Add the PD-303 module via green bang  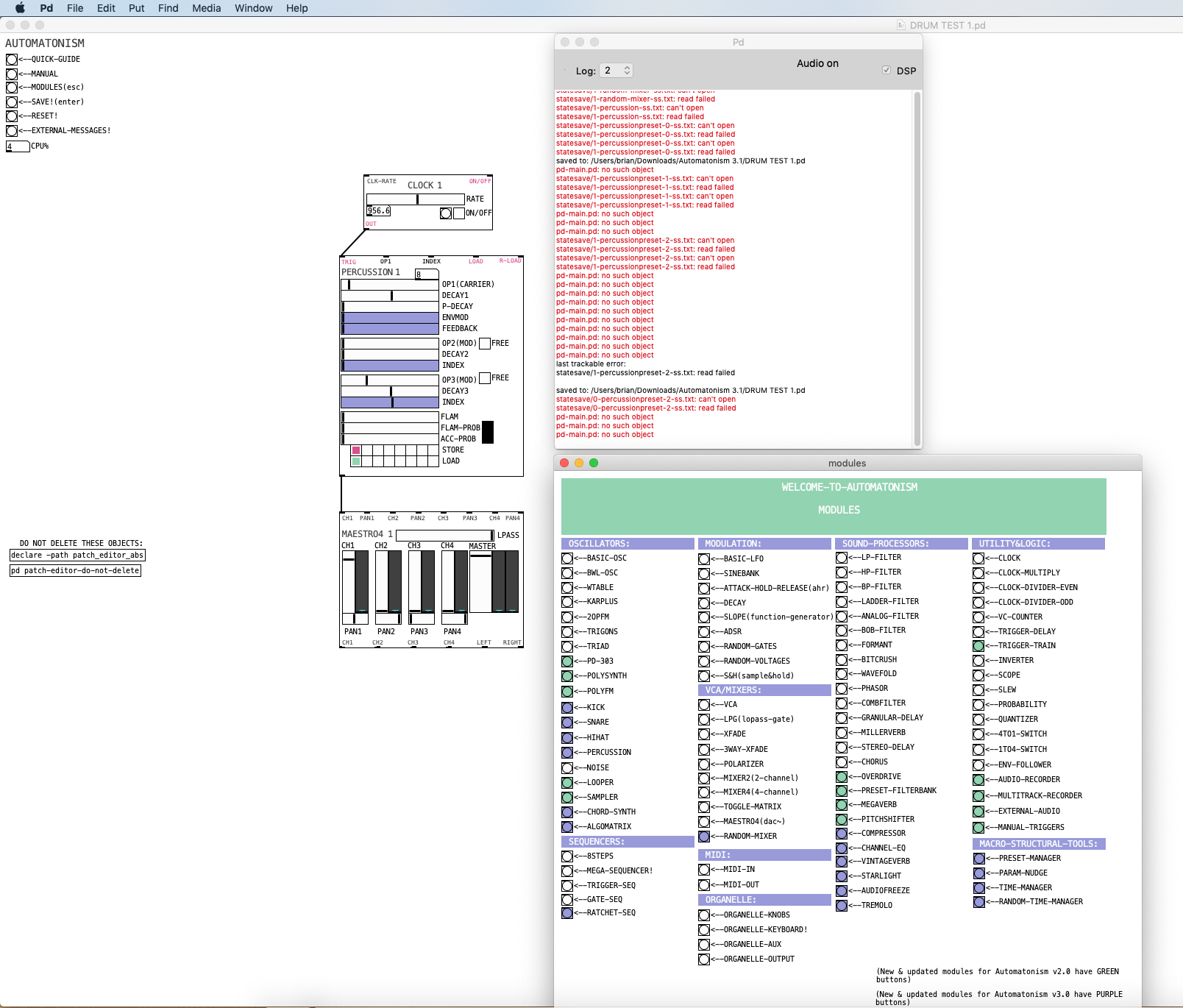[567, 661]
